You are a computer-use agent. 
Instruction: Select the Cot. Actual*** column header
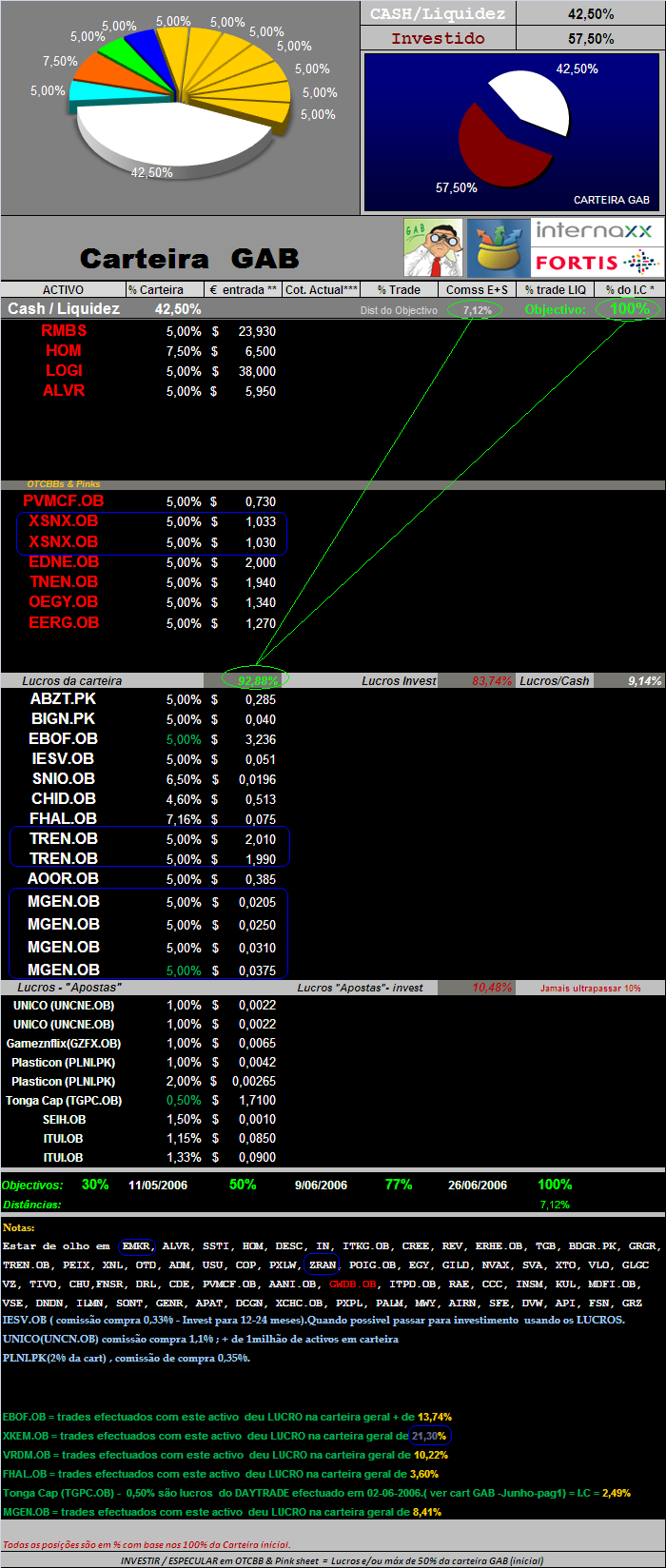tap(322, 289)
